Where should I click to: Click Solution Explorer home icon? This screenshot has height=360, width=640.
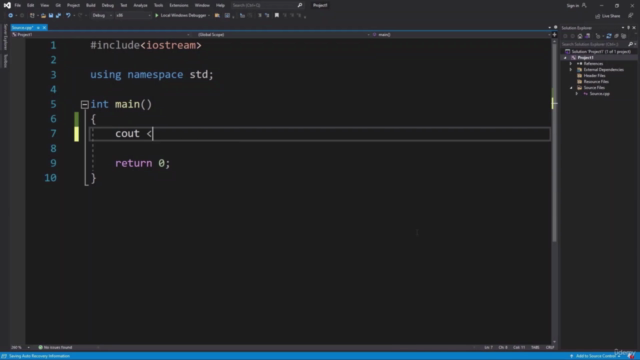(x=580, y=36)
